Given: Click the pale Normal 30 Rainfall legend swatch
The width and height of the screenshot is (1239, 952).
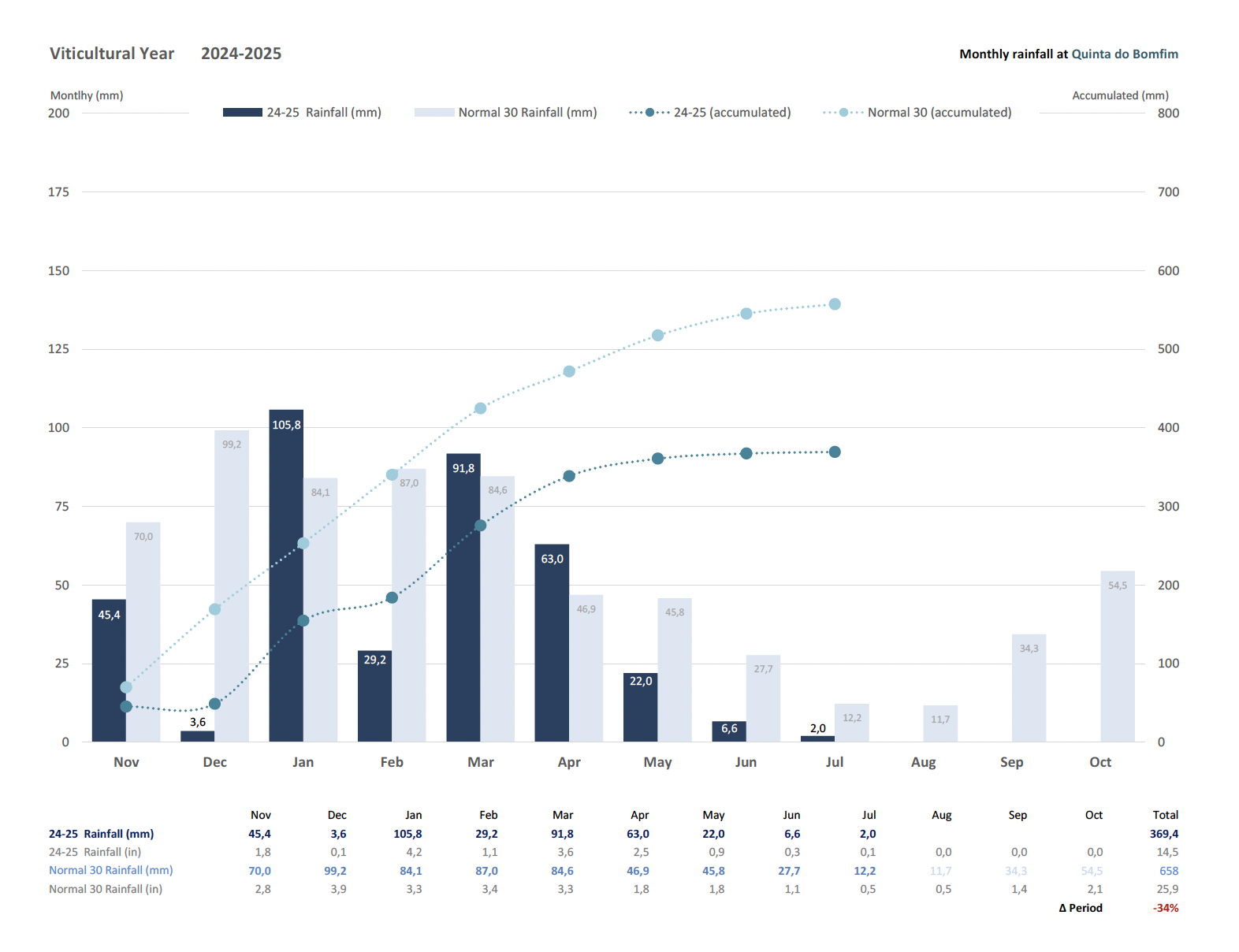Looking at the screenshot, I should pos(434,113).
